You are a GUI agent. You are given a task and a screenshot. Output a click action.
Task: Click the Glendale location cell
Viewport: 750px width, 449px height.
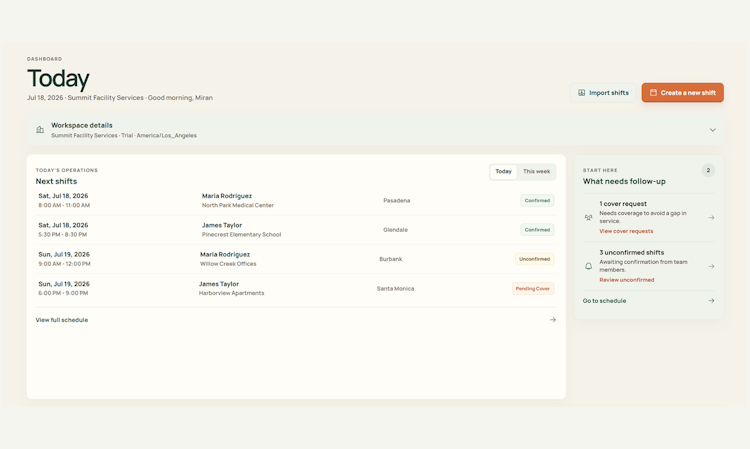395,230
